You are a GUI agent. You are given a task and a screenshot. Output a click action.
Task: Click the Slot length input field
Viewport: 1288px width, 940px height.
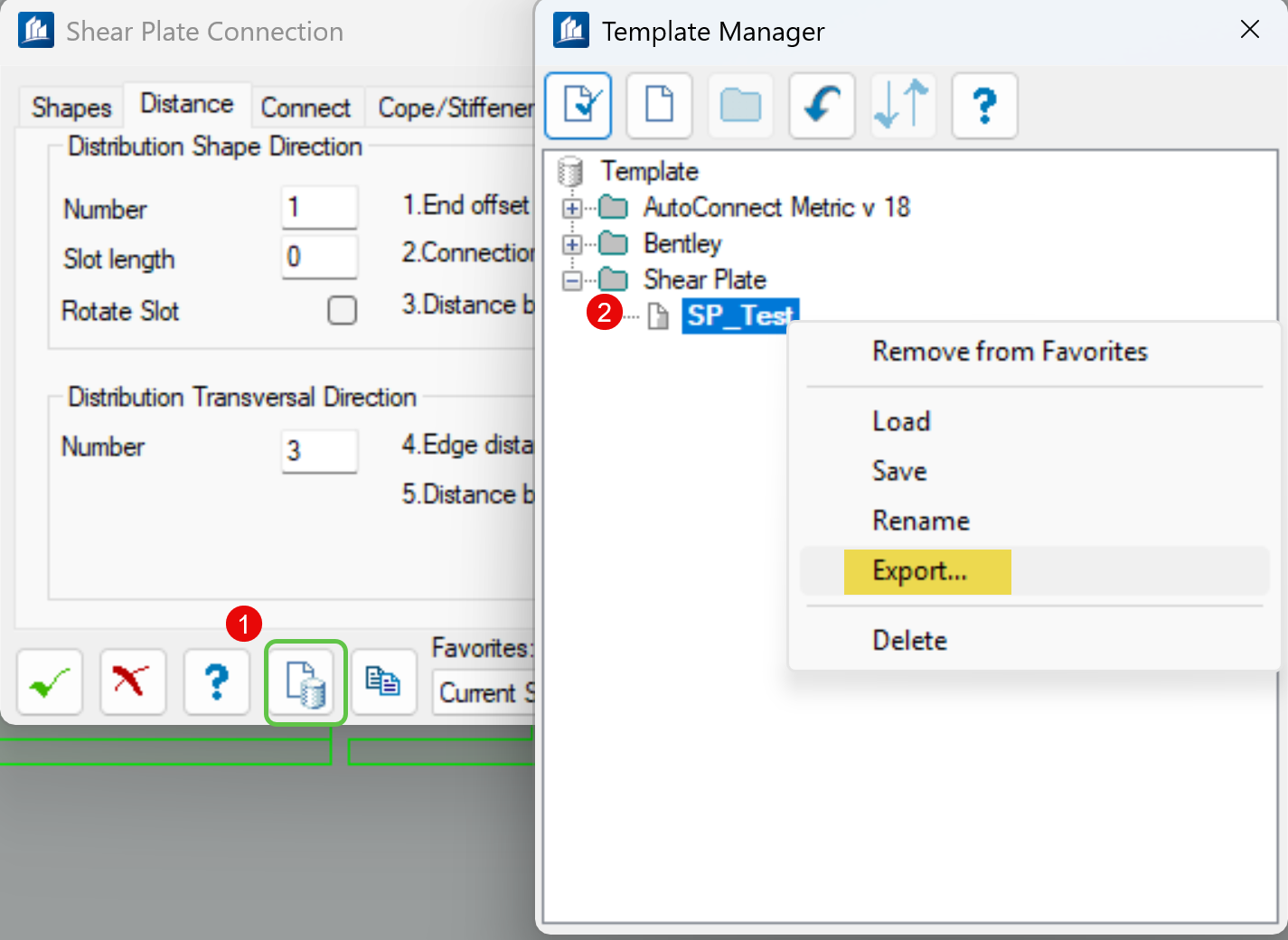(320, 257)
